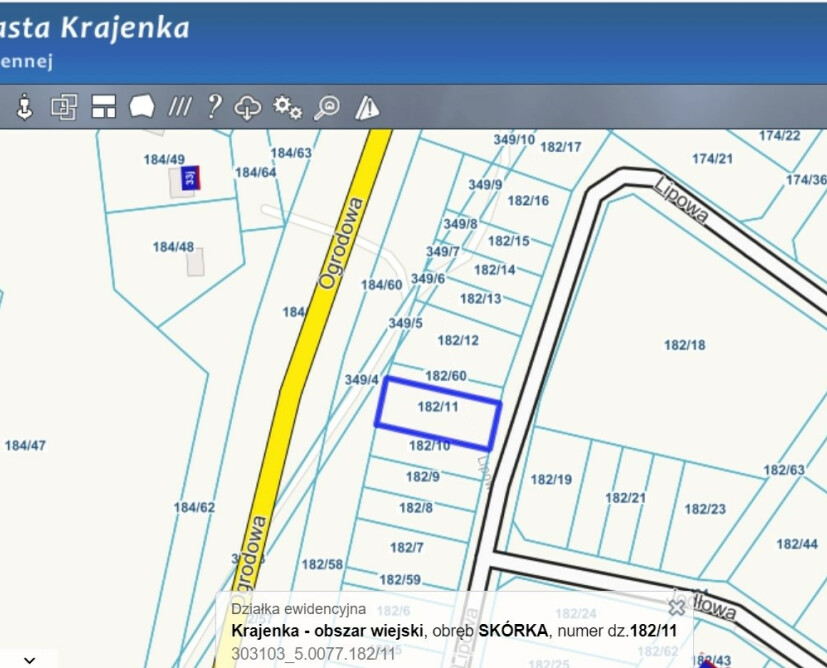Viewport: 827px width, 668px height.
Task: Click the highlighted parcel 182/11
Action: pos(437,408)
